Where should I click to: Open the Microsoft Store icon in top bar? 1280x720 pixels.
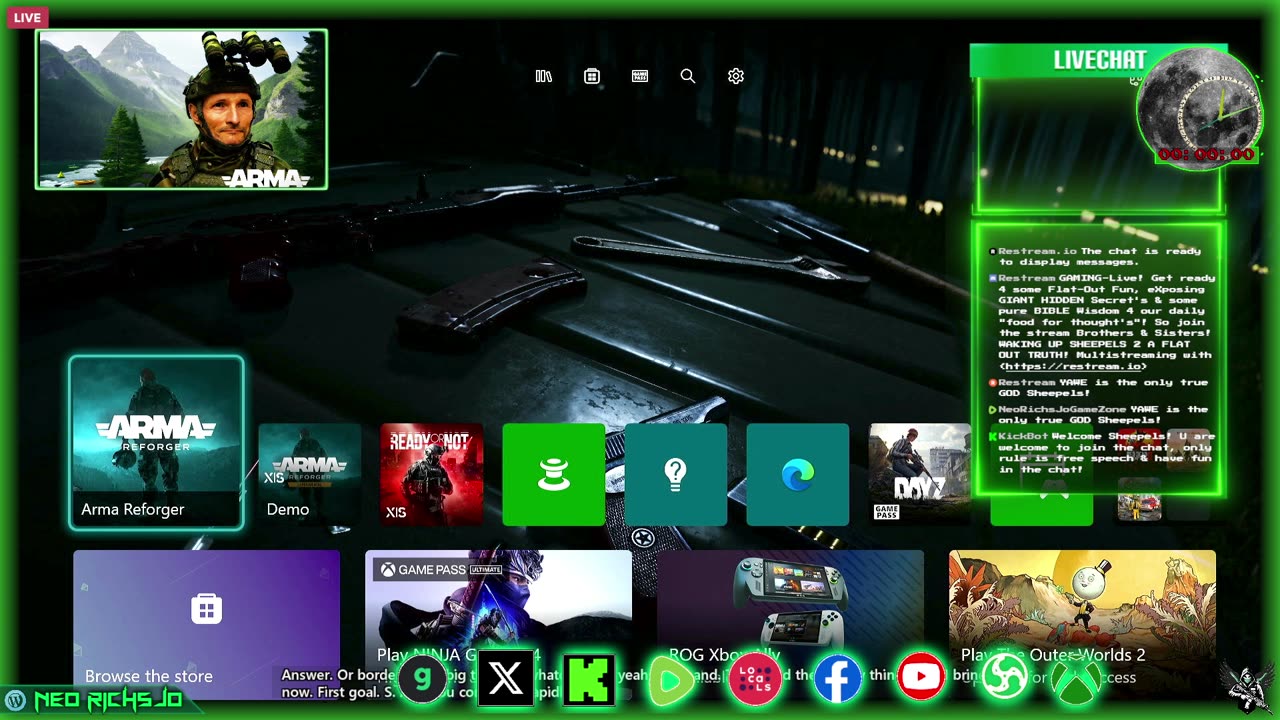[x=592, y=76]
